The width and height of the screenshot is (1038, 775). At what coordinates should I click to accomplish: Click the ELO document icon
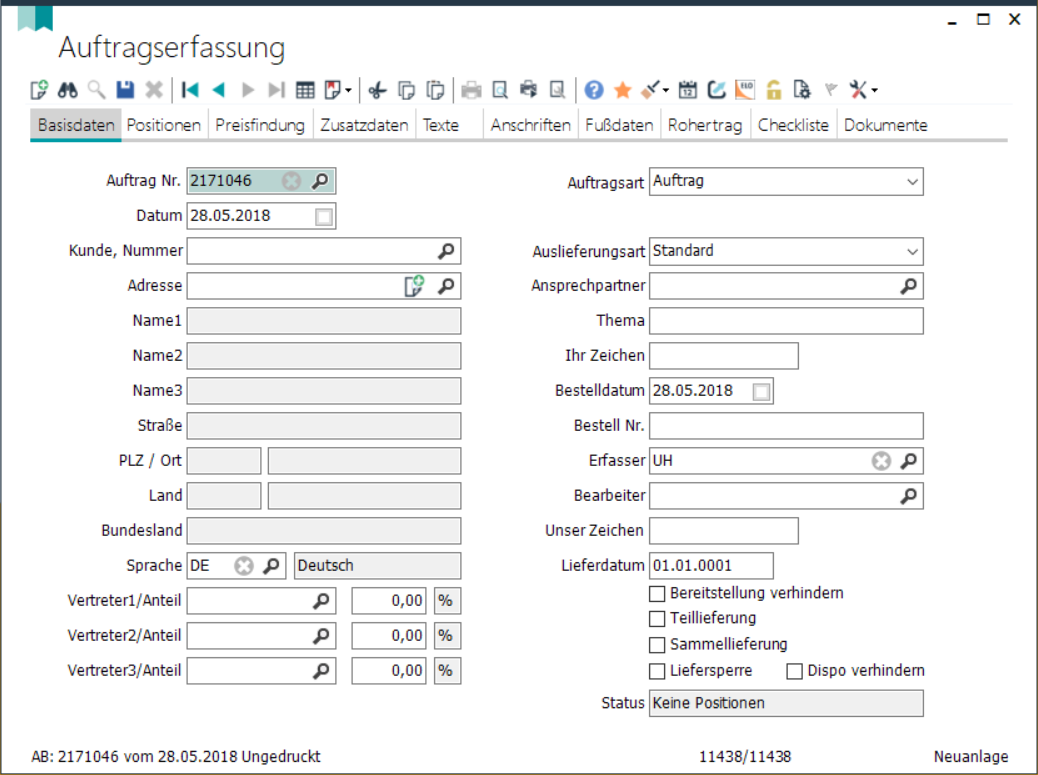click(745, 89)
